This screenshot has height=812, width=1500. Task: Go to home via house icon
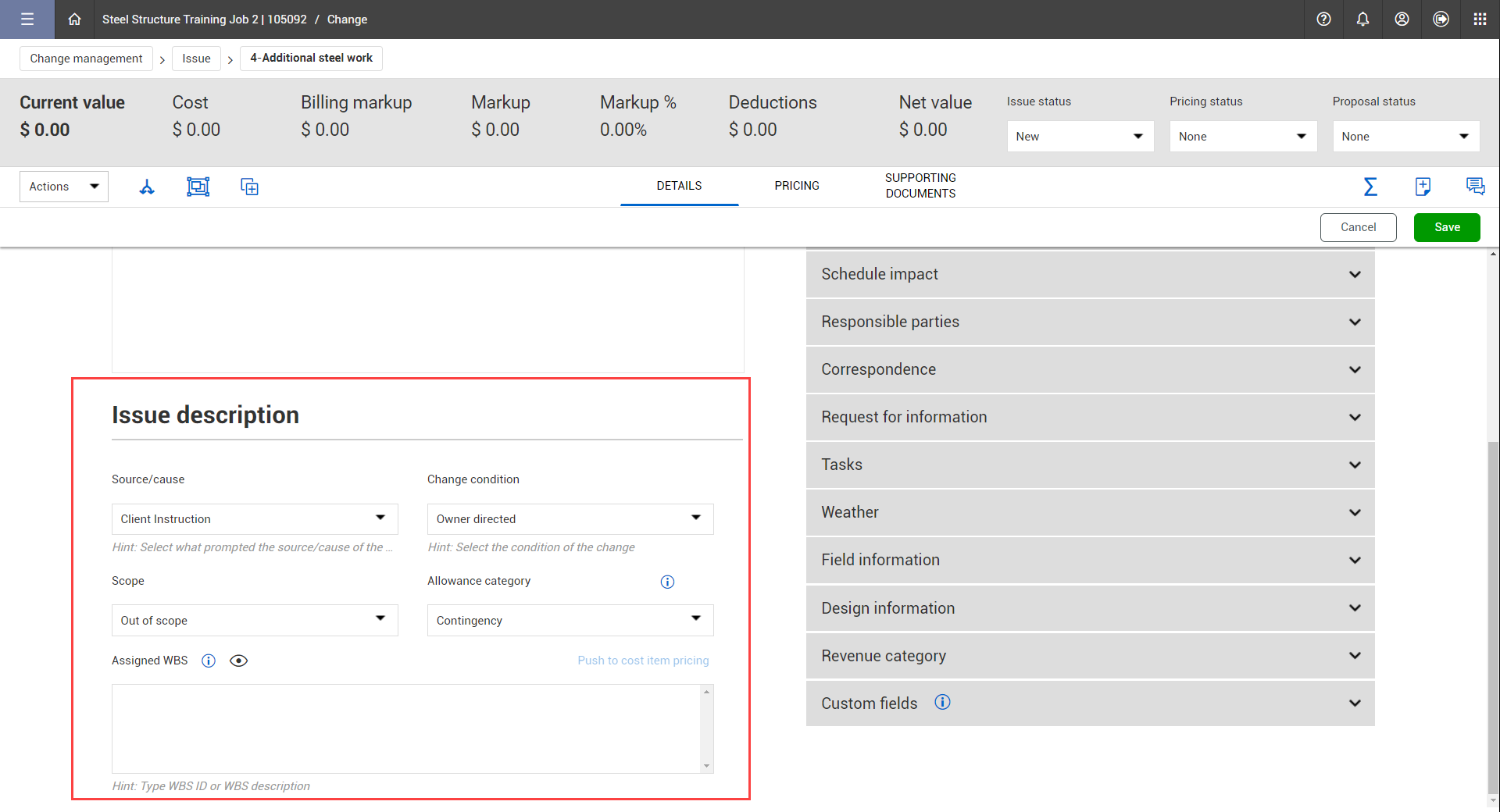point(74,20)
